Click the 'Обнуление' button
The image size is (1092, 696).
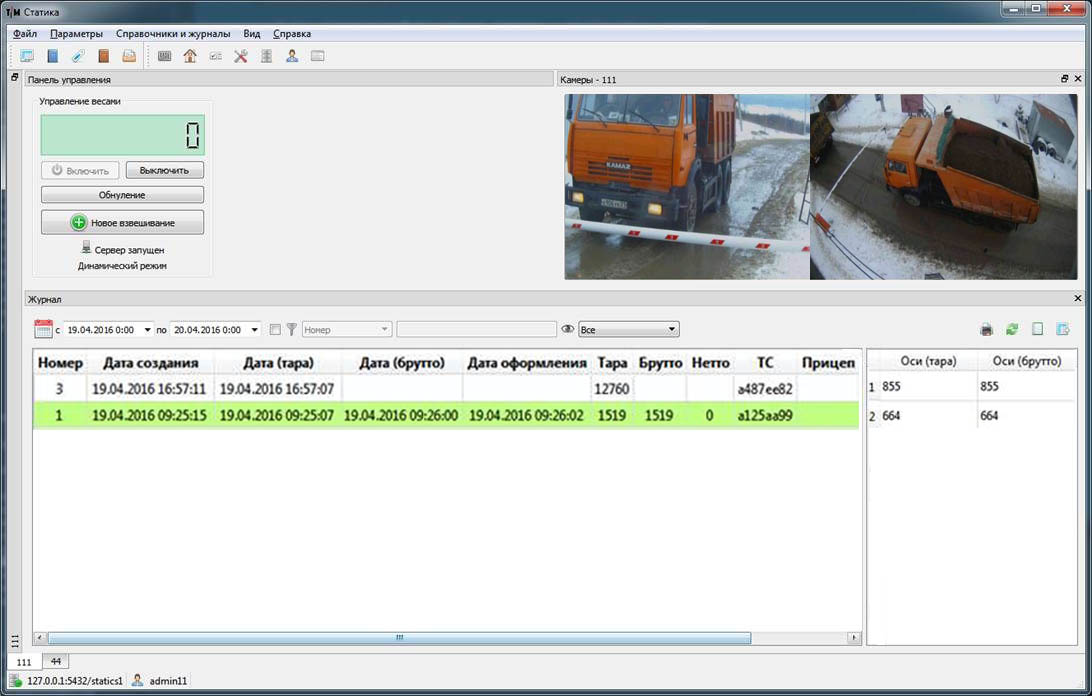tap(122, 195)
